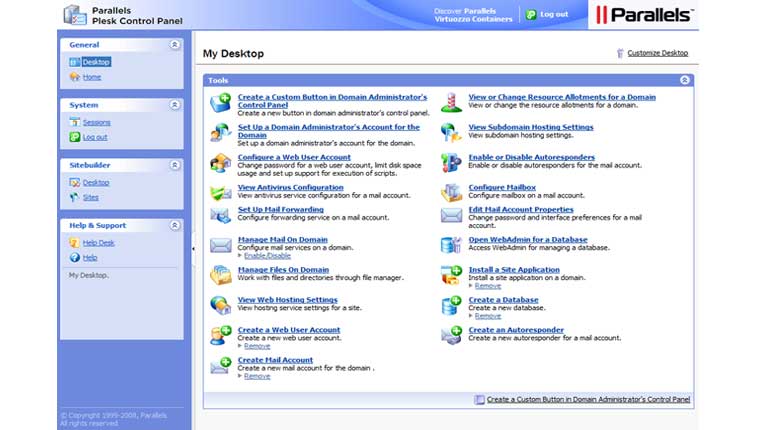Viewport: 780px width, 430px height.
Task: Open Sessions in the System menu
Action: click(x=97, y=122)
